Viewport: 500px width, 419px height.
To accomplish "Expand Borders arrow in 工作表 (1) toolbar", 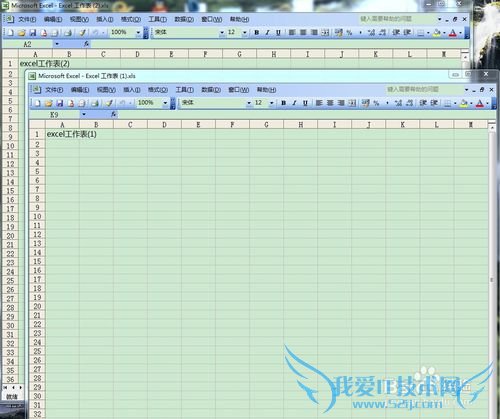I will pyautogui.click(x=455, y=103).
